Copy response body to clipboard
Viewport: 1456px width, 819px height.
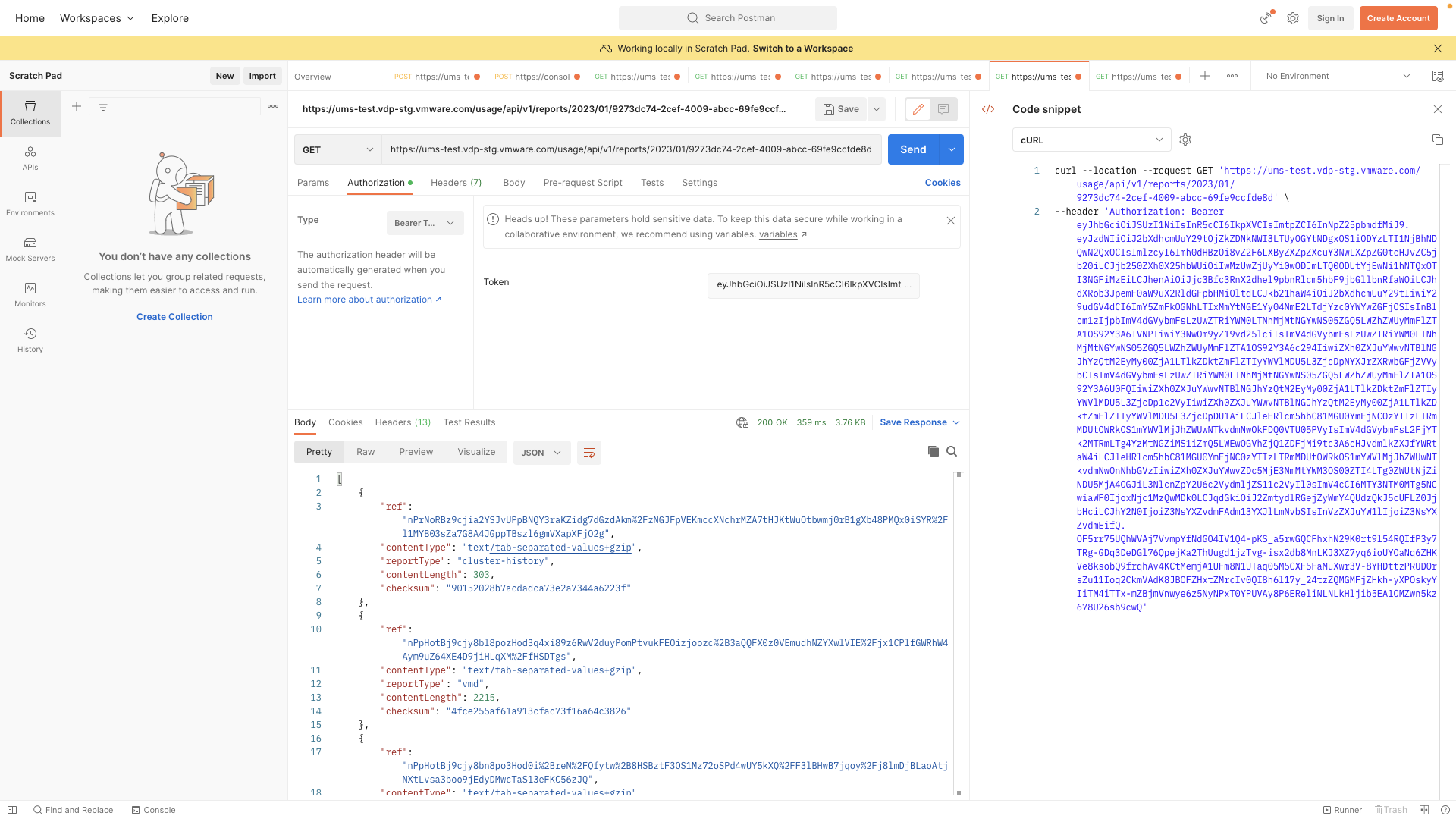pyautogui.click(x=933, y=451)
